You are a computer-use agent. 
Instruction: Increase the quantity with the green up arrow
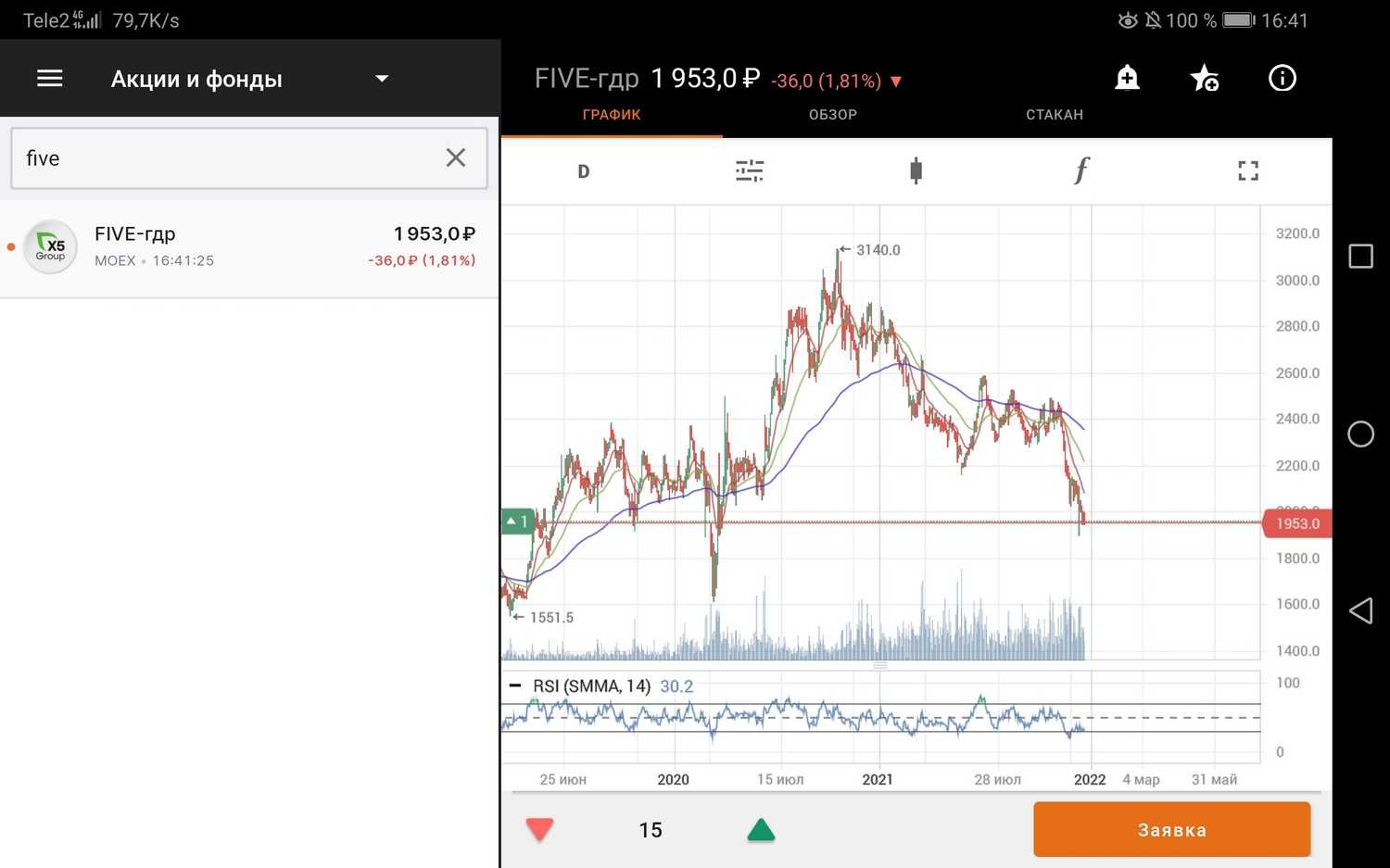click(761, 829)
